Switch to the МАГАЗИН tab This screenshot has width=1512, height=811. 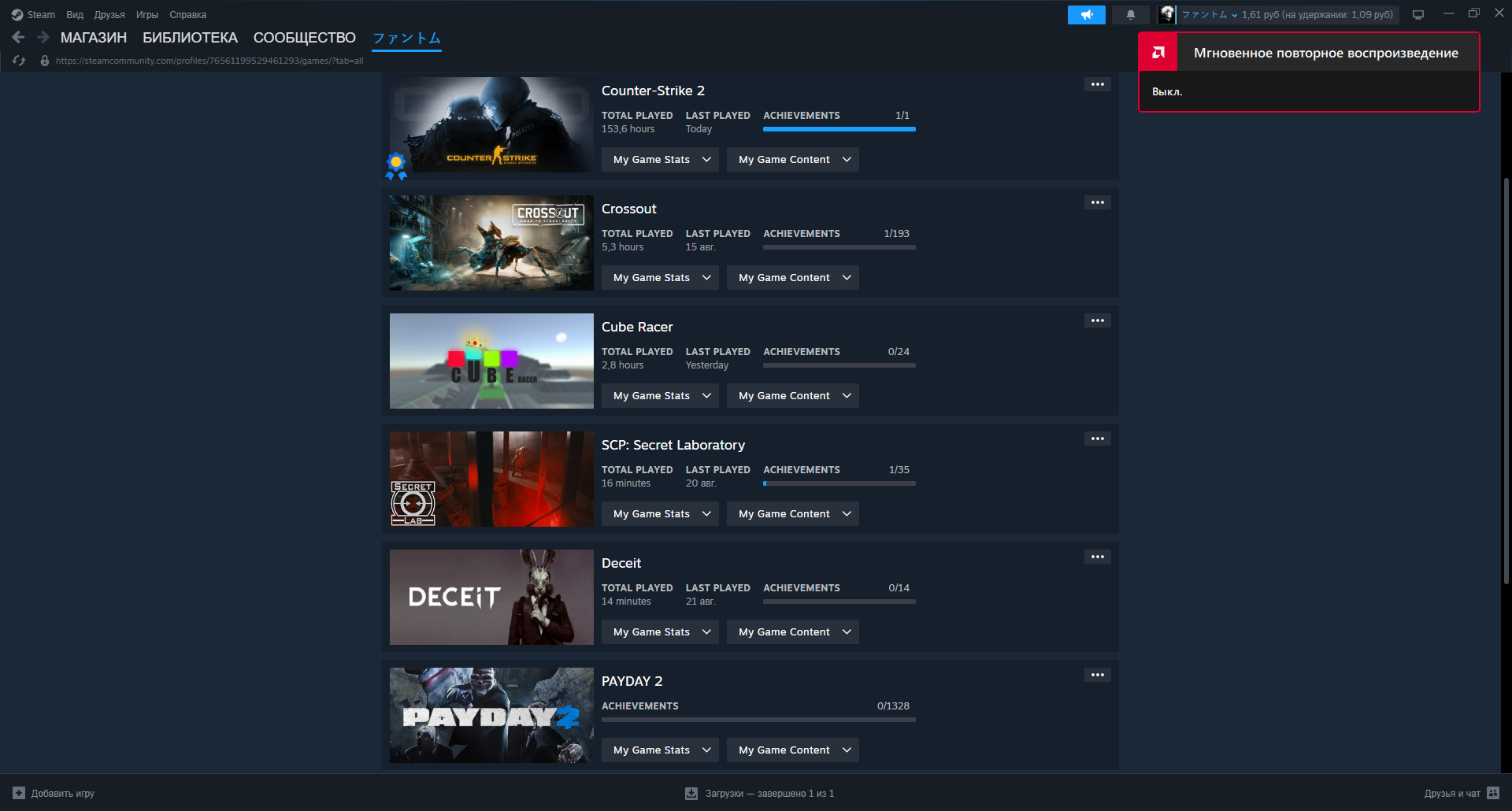tap(94, 38)
